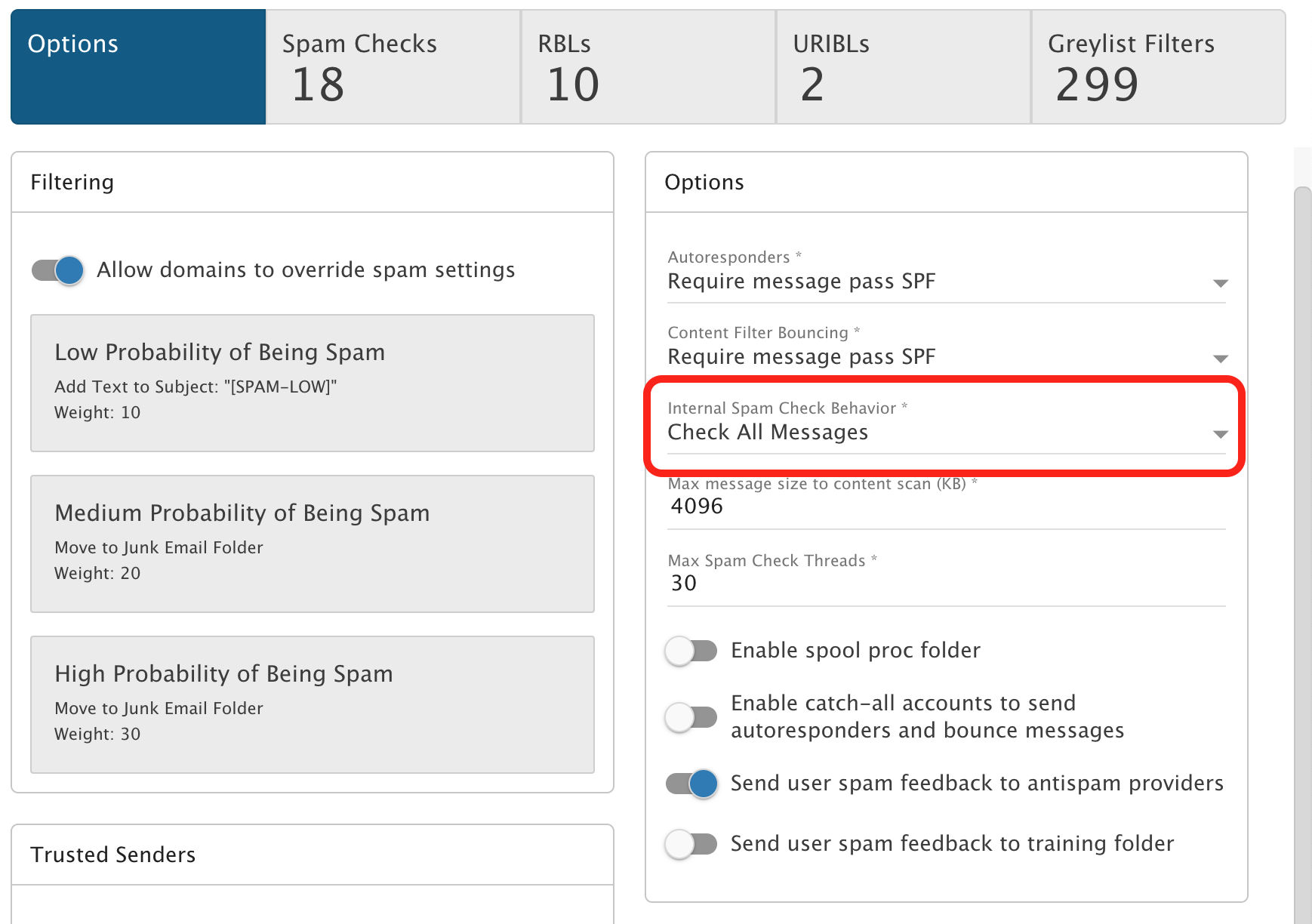This screenshot has width=1312, height=924.
Task: Click the Filtering section header
Action: tap(313, 183)
